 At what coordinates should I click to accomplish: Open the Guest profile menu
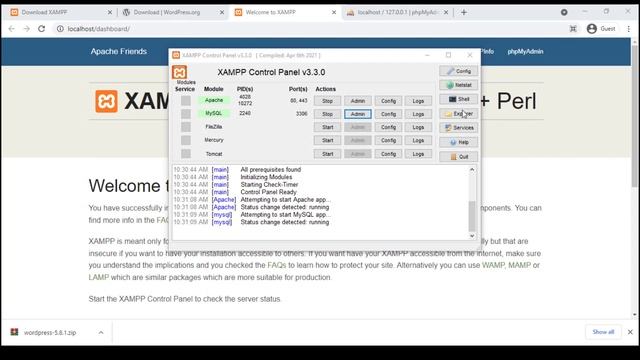pos(601,29)
